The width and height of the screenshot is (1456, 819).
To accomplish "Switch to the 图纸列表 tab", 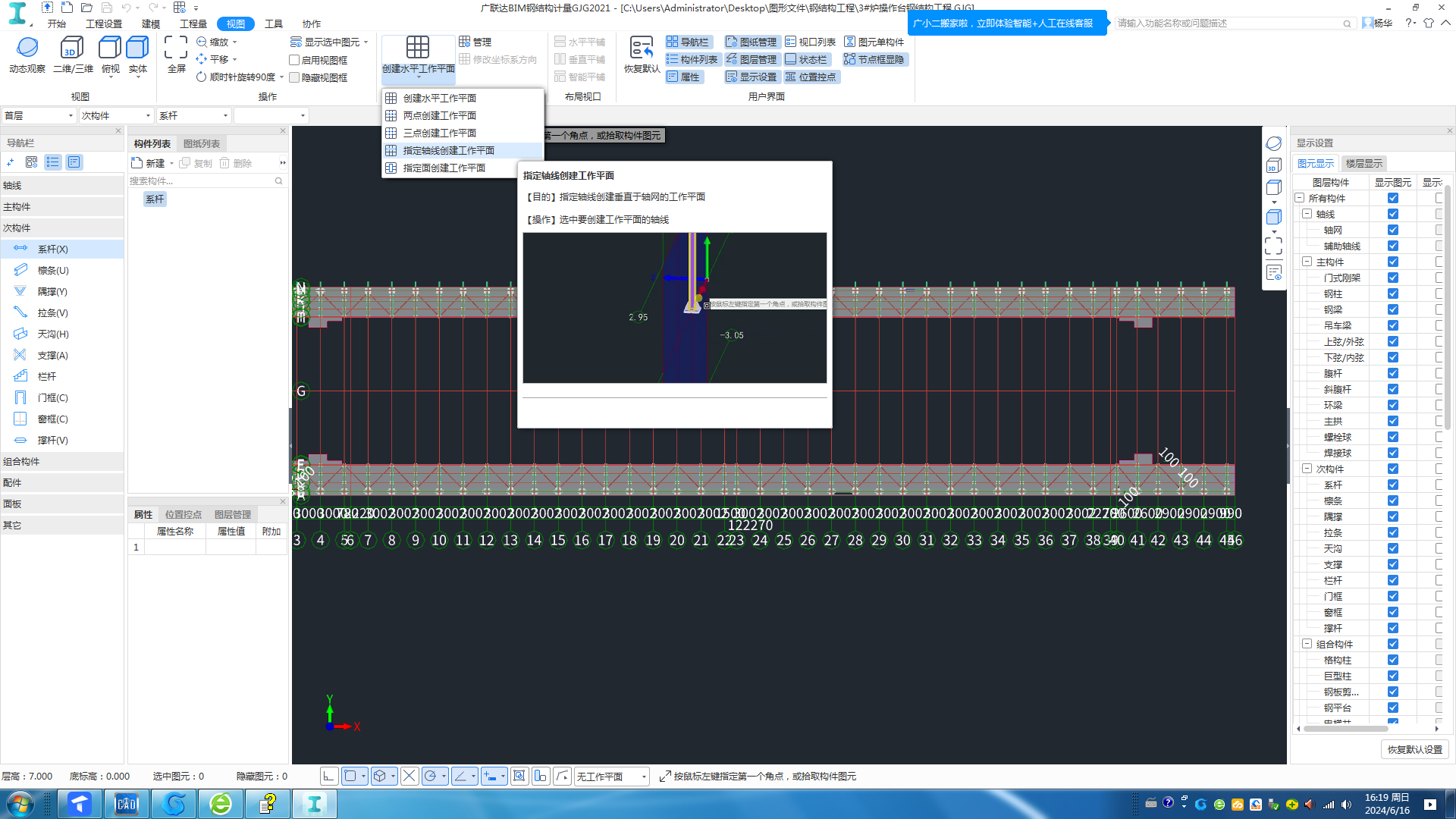I will coord(202,143).
